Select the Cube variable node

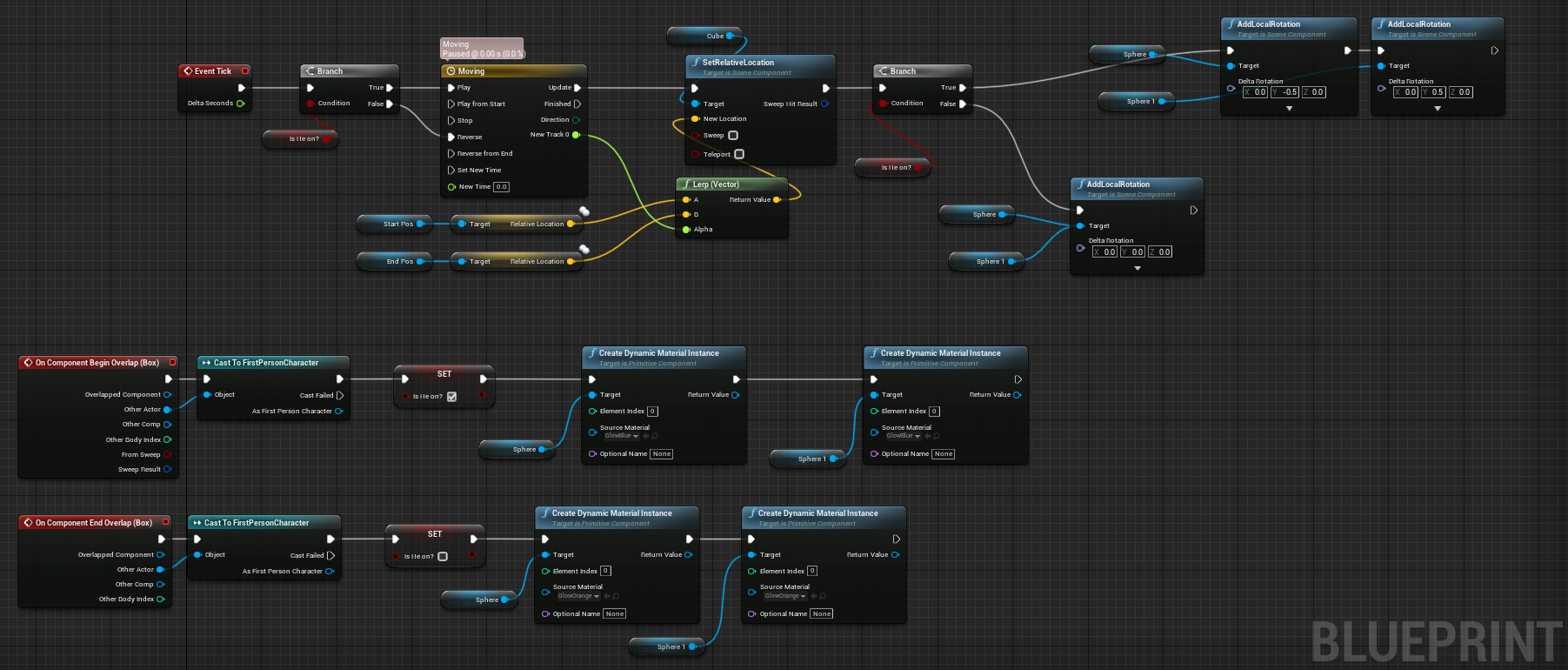(704, 36)
